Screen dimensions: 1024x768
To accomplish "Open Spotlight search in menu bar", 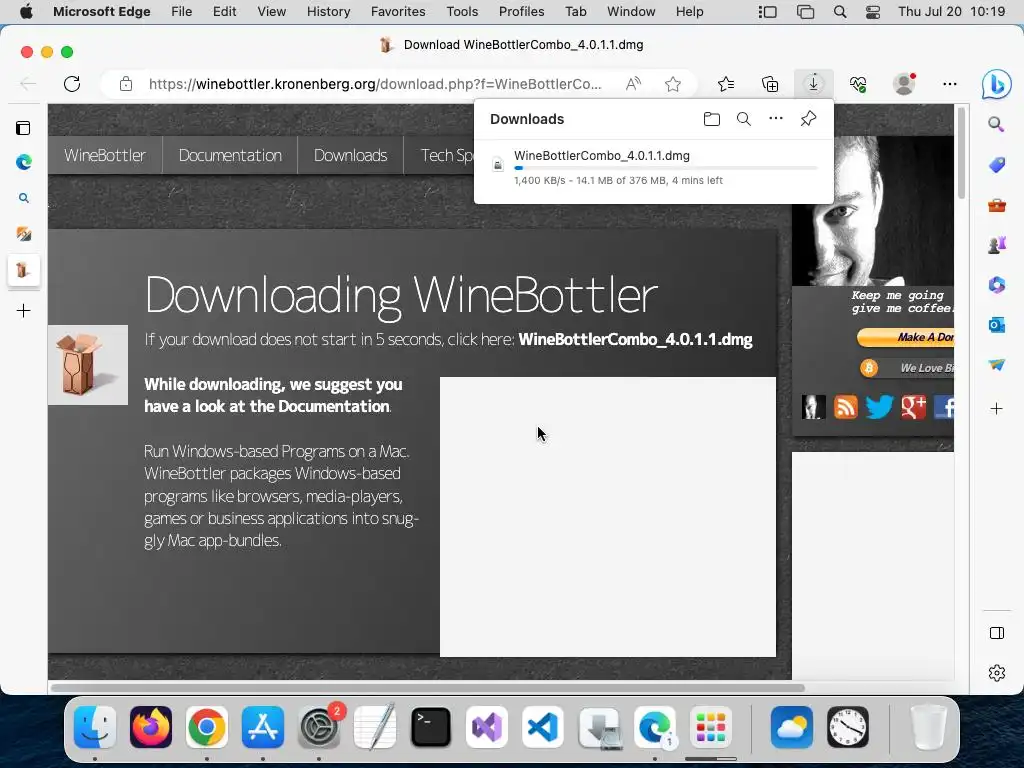I will 840,12.
